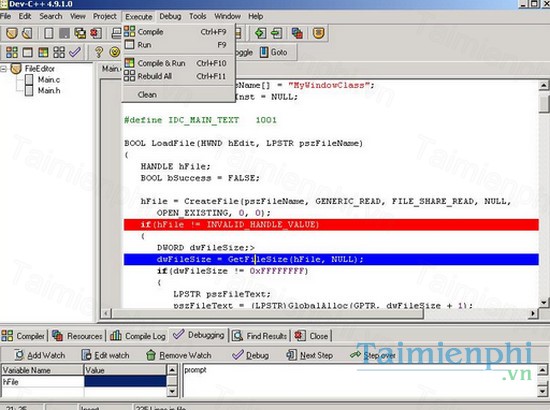Click the New project shield icon
The image size is (550, 410).
tap(12, 33)
